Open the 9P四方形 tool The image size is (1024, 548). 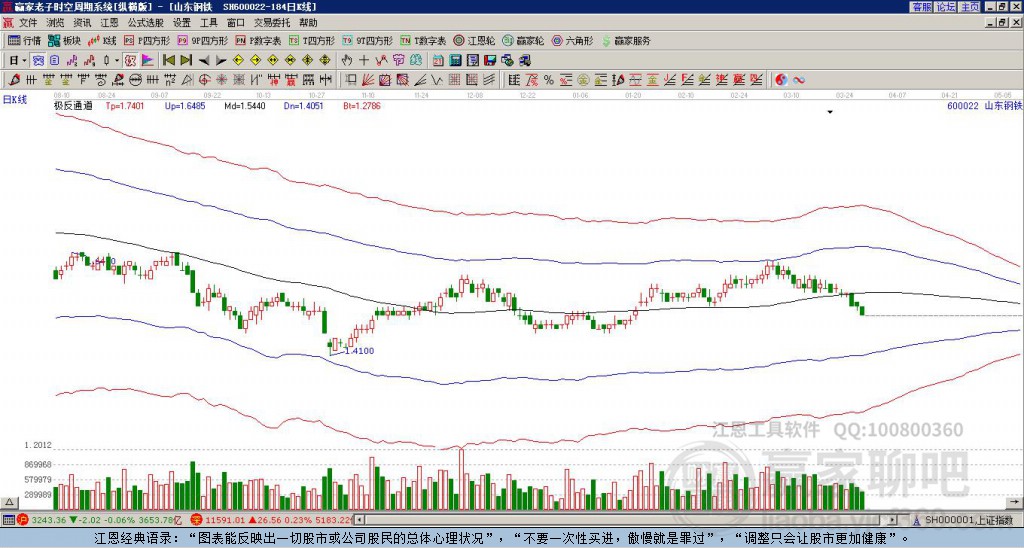[x=202, y=40]
